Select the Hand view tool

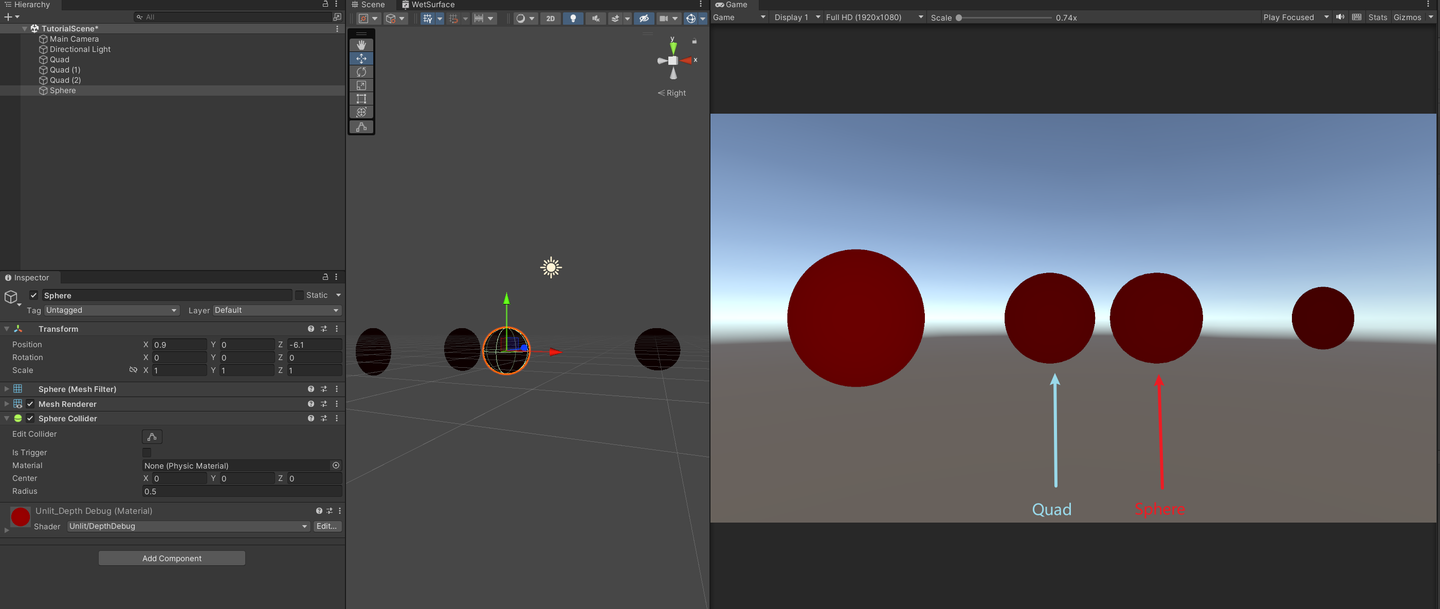pos(361,44)
